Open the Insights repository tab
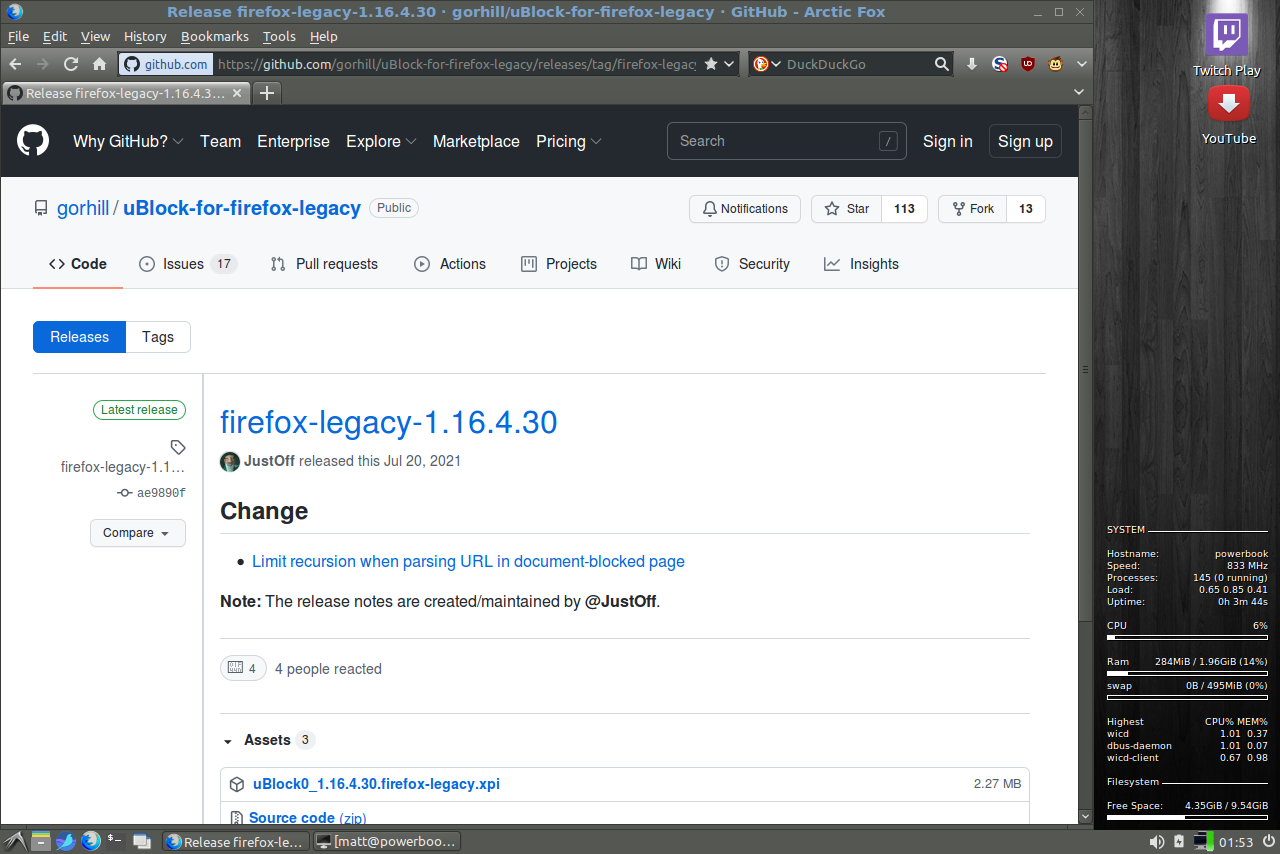Screen dimensions: 1280x854 pos(861,264)
